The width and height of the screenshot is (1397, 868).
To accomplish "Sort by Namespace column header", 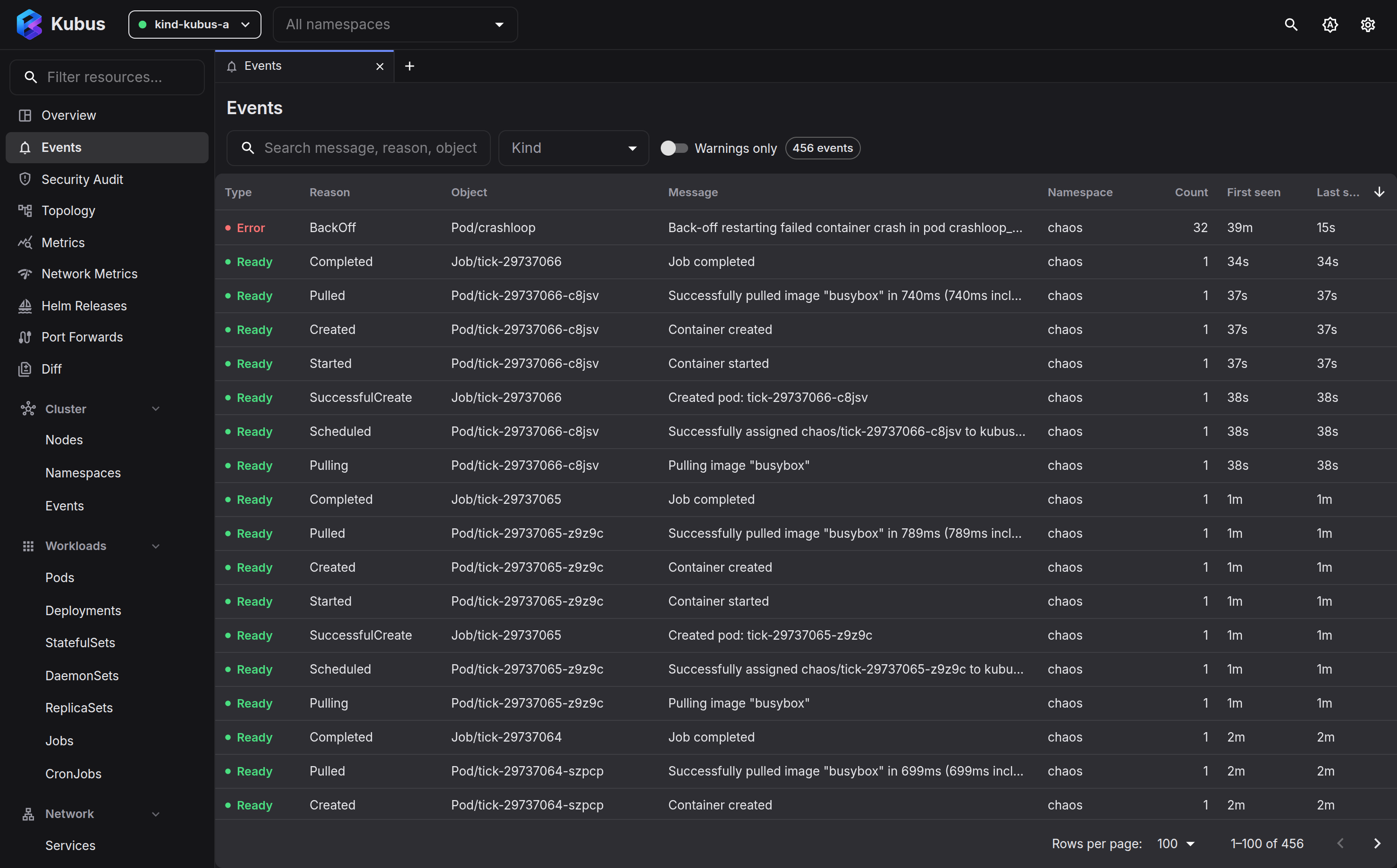I will [1079, 192].
